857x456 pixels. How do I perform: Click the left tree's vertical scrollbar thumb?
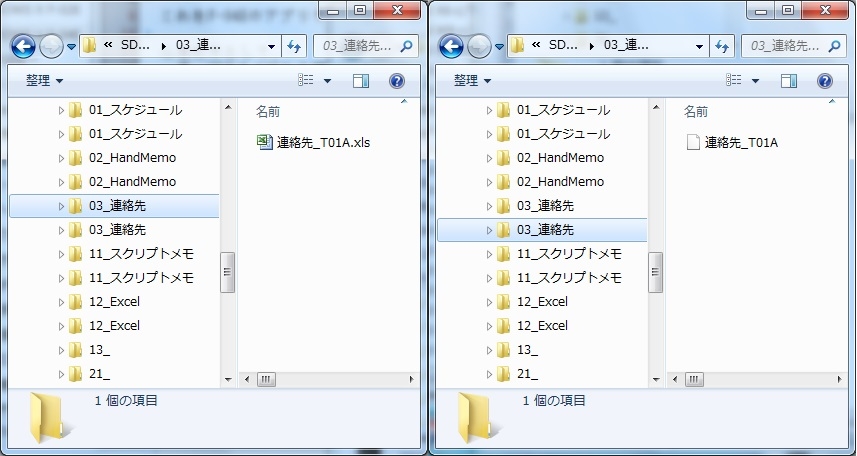[228, 272]
